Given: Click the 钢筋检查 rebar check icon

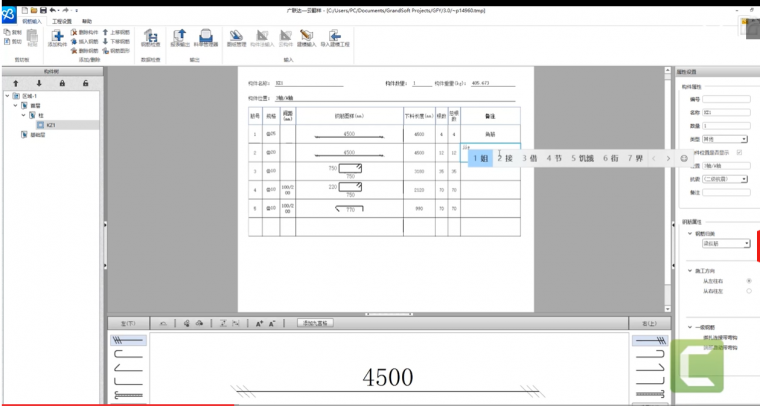Looking at the screenshot, I should tap(150, 38).
